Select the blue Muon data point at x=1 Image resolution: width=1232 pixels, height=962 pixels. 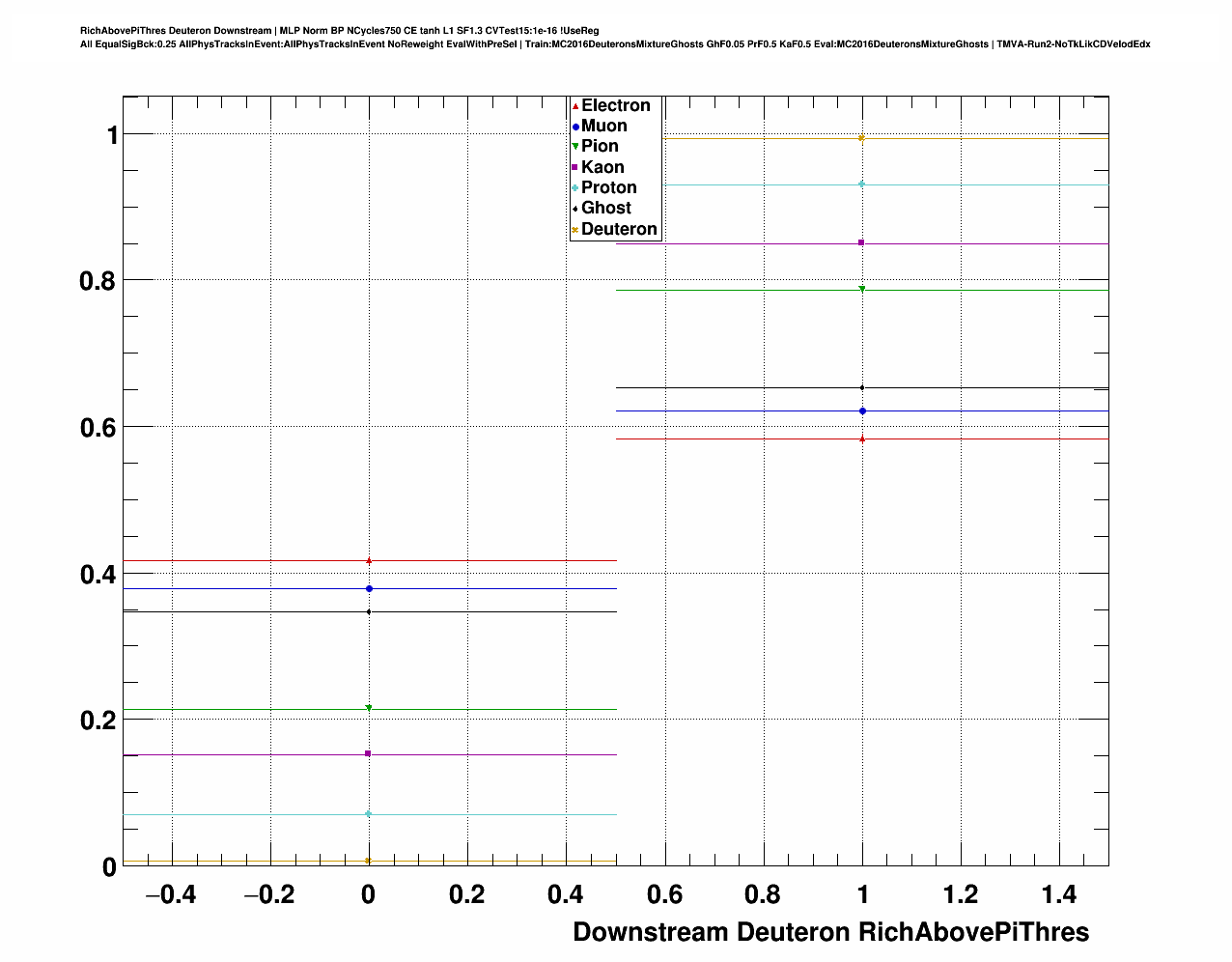[862, 411]
